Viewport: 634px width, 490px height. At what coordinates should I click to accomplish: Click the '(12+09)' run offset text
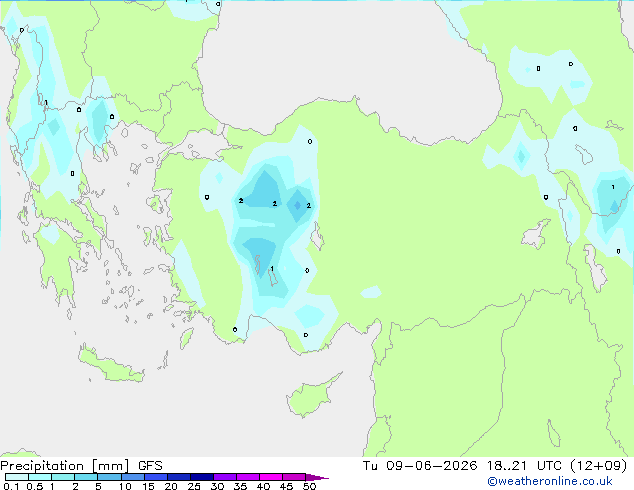599,466
